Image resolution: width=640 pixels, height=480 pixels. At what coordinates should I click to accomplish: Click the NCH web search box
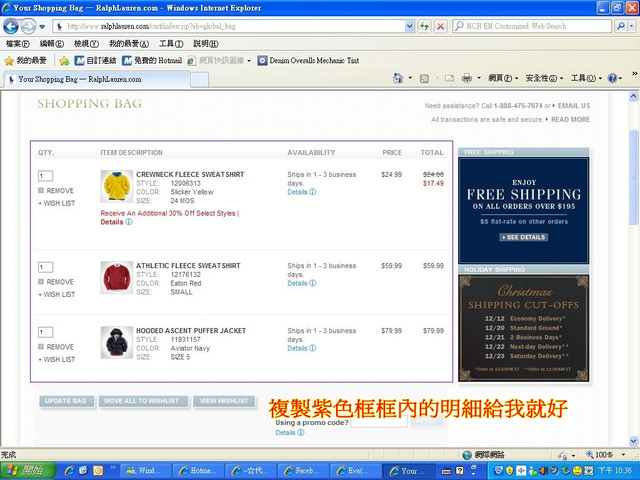[x=531, y=26]
